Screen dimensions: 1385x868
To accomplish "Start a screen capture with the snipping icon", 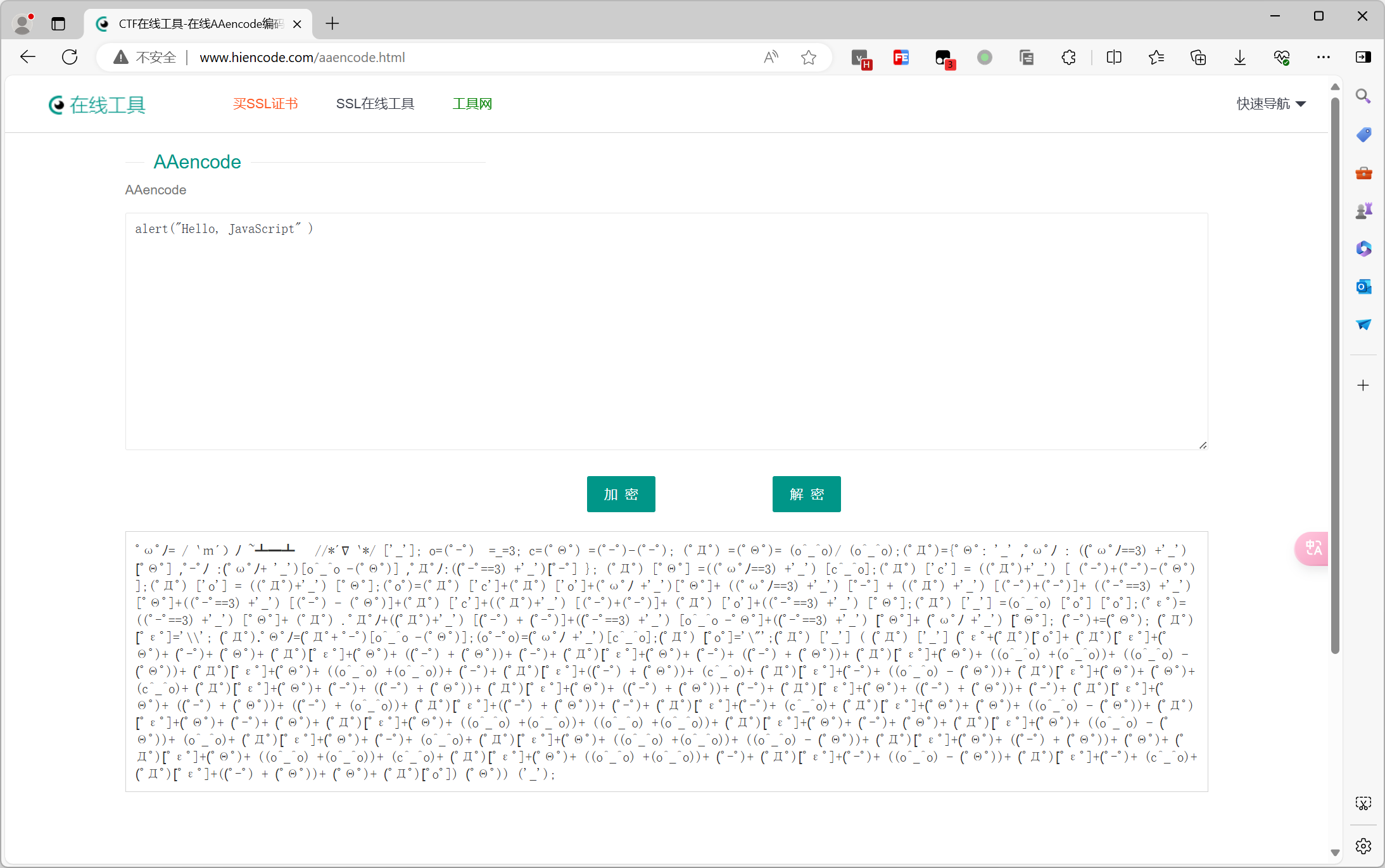I will pyautogui.click(x=1363, y=803).
